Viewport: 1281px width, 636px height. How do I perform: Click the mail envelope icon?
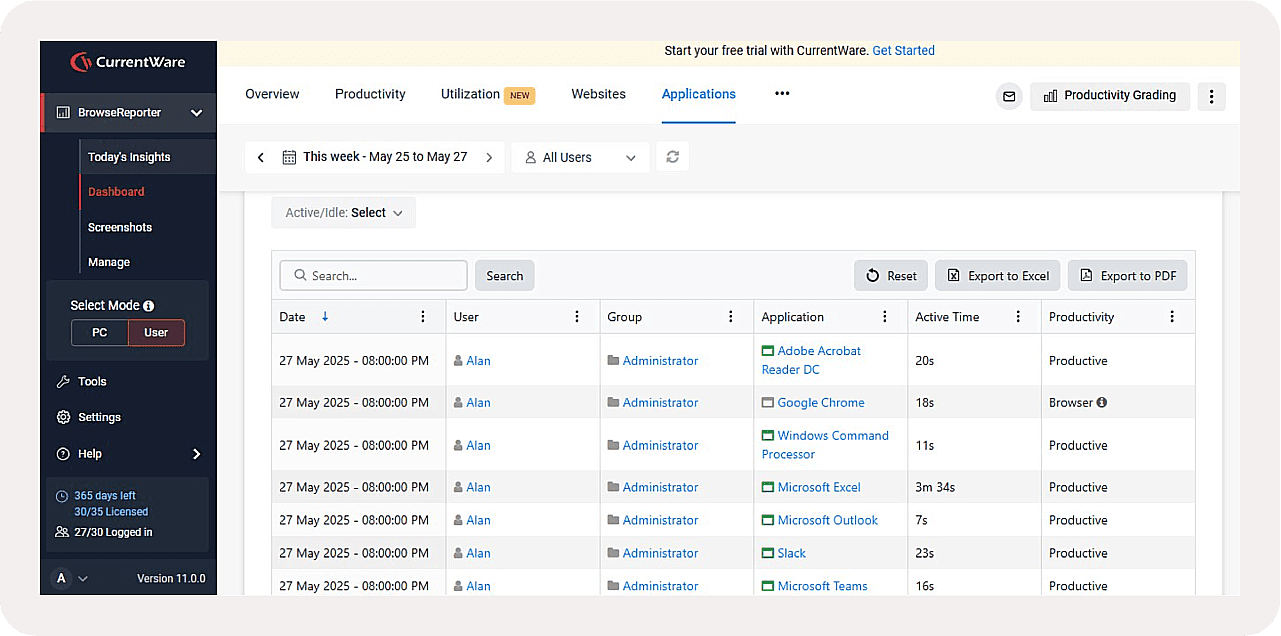(1009, 96)
